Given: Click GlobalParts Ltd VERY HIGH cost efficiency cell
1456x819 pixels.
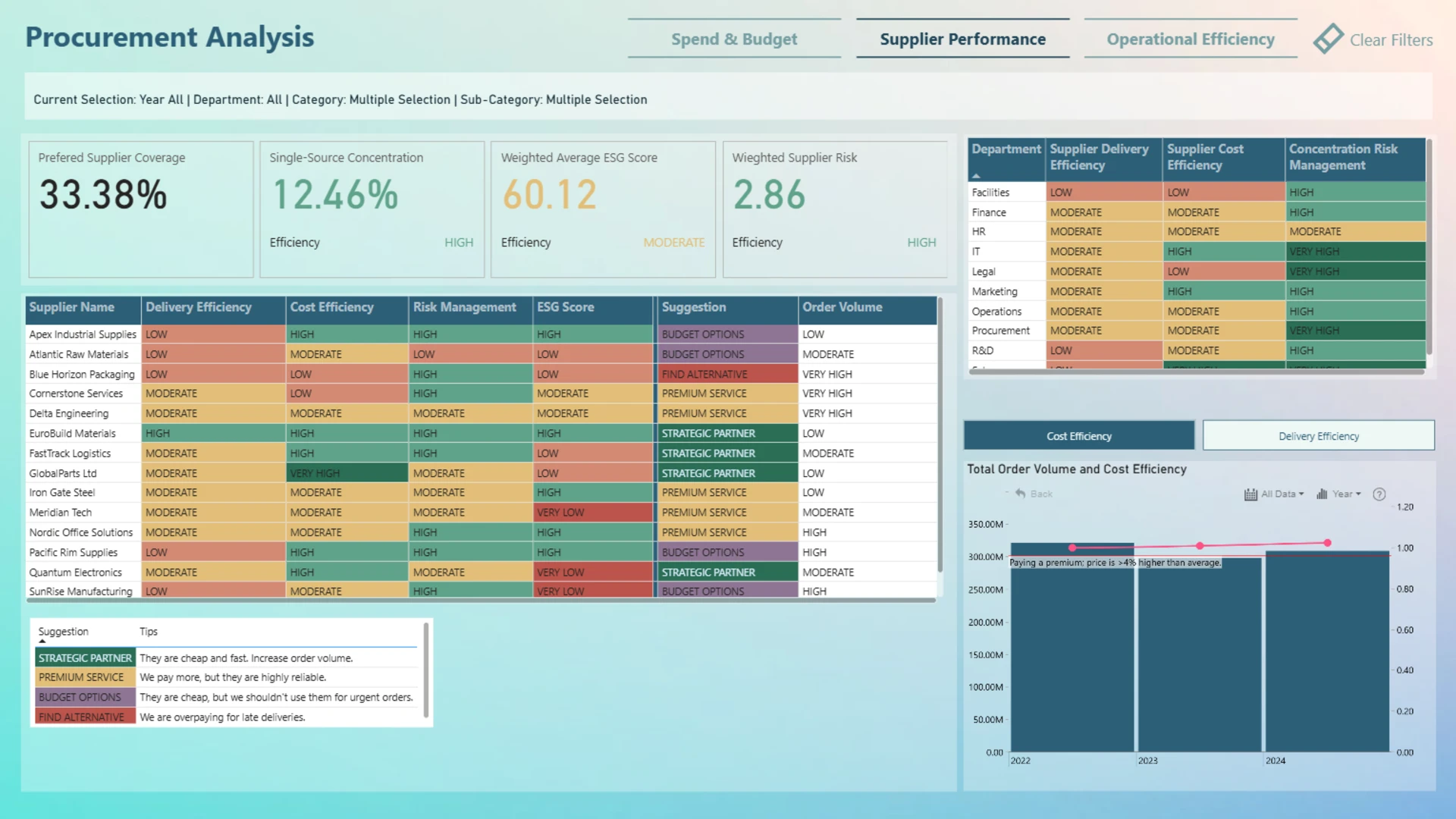Looking at the screenshot, I should click(347, 473).
